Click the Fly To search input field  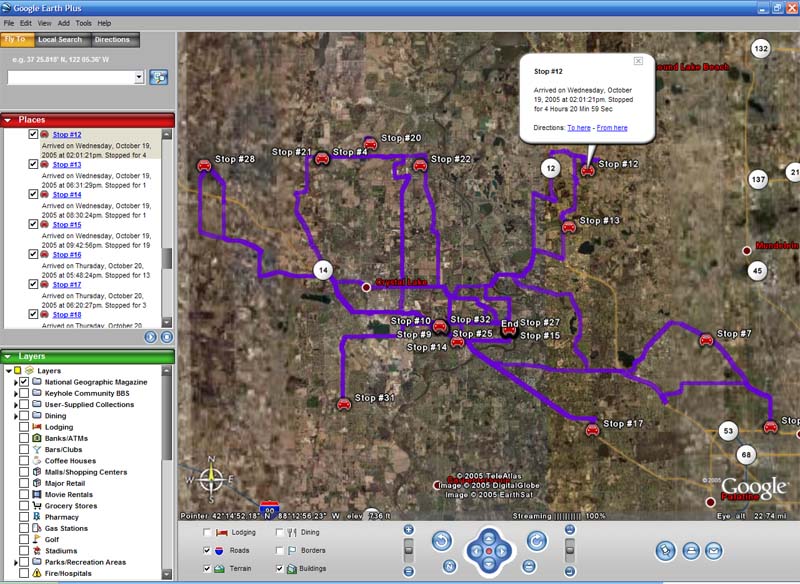coord(71,77)
